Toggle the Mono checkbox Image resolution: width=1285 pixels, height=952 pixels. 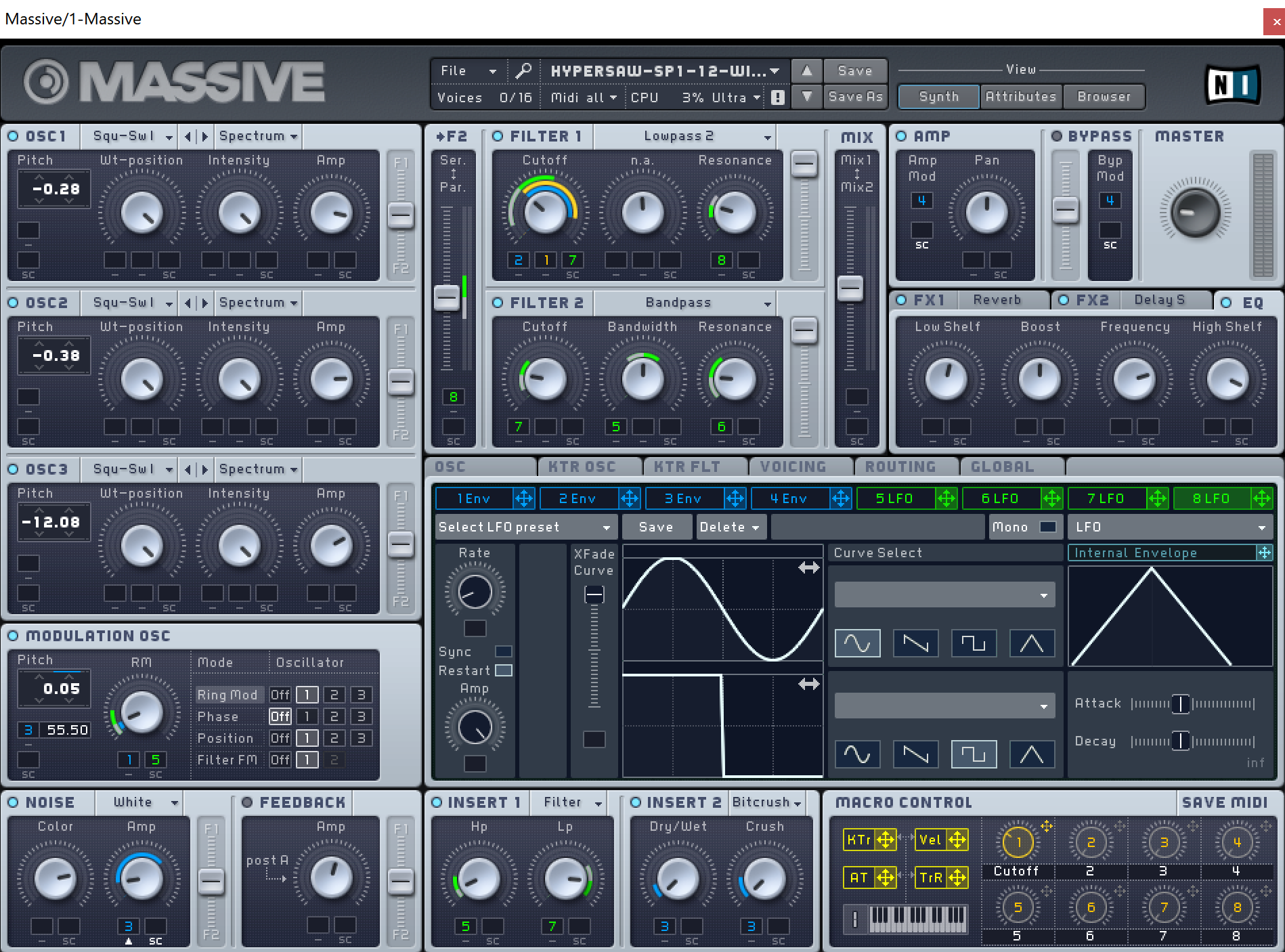[x=1048, y=527]
